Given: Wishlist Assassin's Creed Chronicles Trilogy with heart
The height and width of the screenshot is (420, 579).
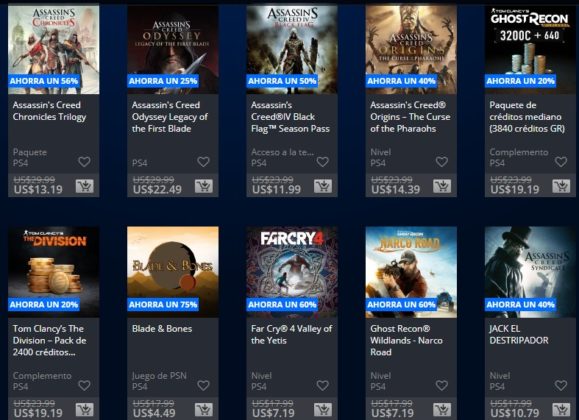Looking at the screenshot, I should (x=84, y=161).
